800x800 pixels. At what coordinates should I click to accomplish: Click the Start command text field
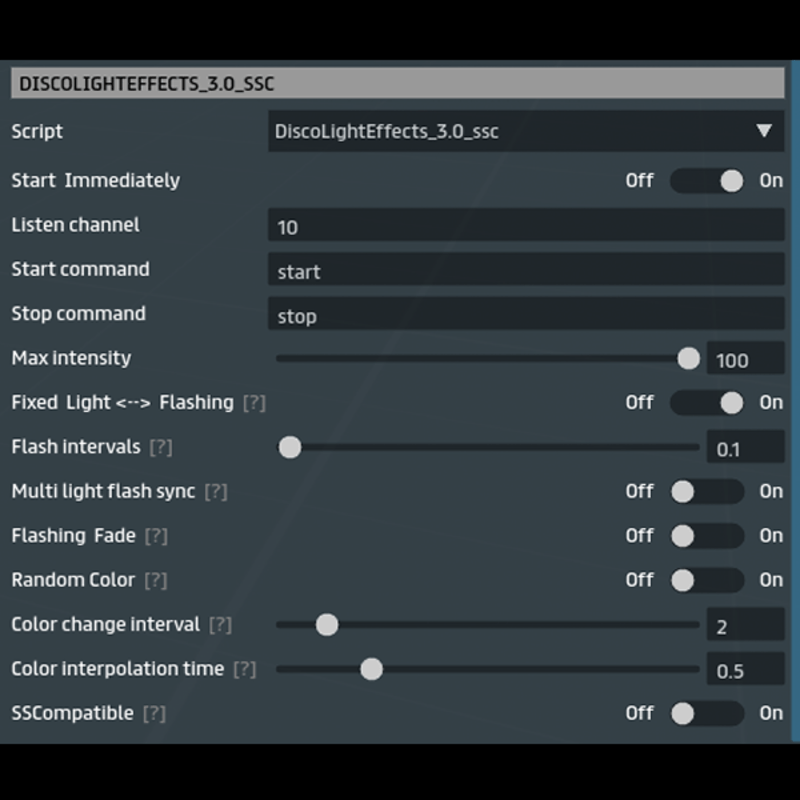tap(525, 271)
